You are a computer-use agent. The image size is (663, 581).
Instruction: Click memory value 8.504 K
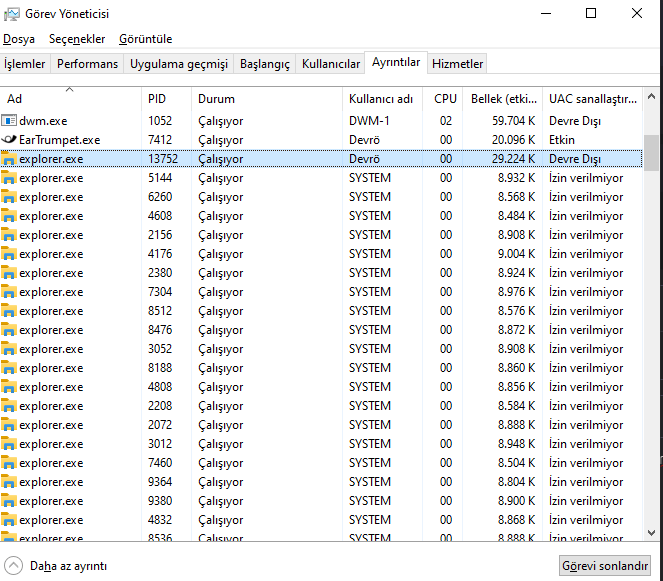[x=517, y=463]
